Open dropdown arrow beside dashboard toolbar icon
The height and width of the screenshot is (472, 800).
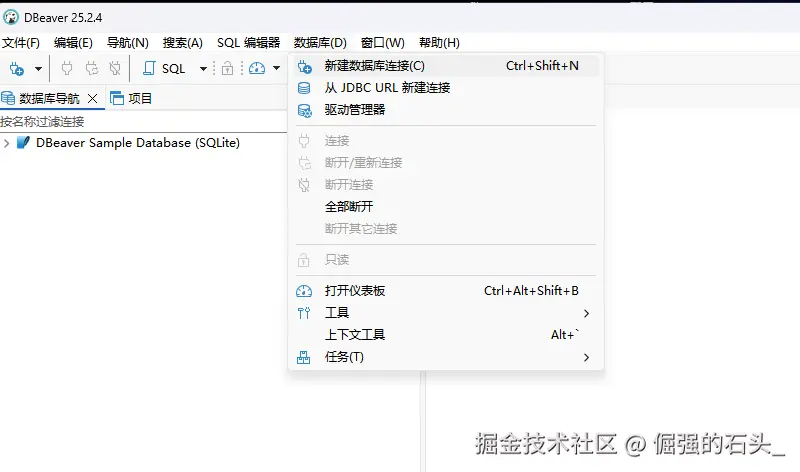[277, 68]
